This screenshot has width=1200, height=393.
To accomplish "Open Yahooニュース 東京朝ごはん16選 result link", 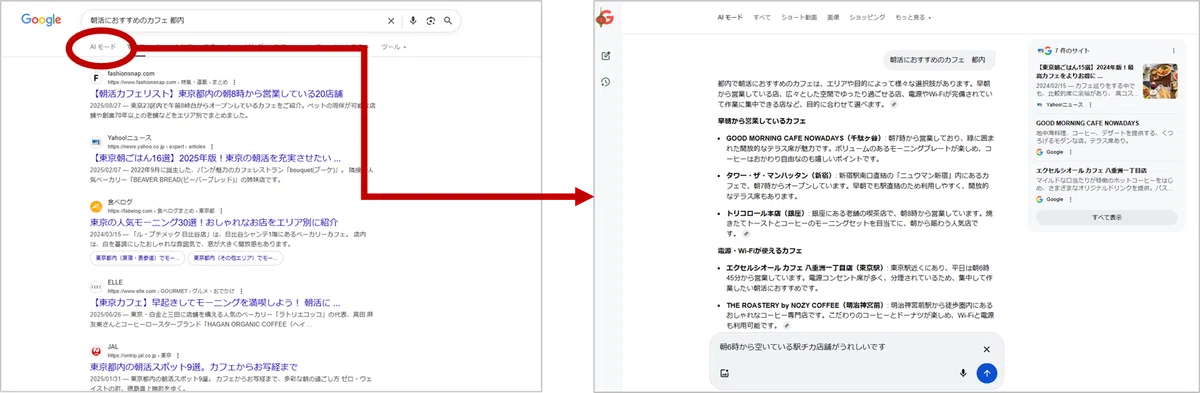I will (216, 157).
